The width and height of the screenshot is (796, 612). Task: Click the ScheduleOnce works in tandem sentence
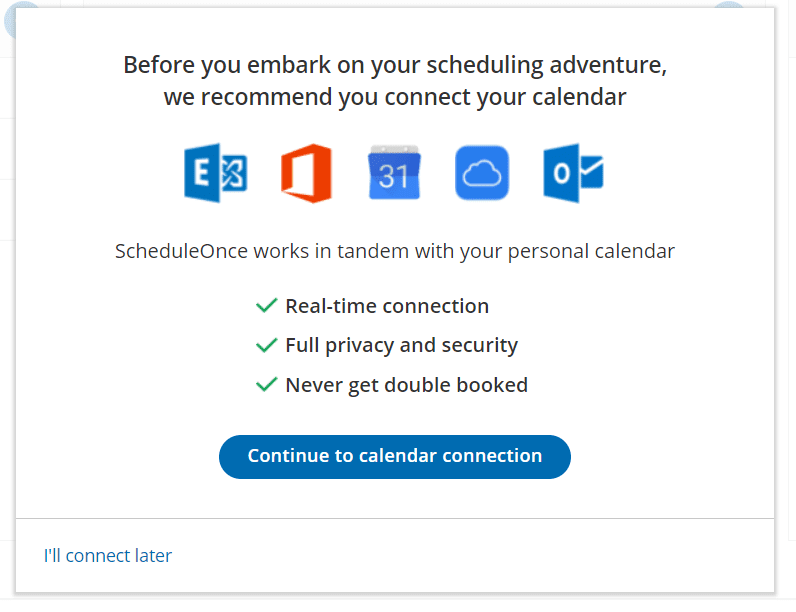tap(395, 251)
